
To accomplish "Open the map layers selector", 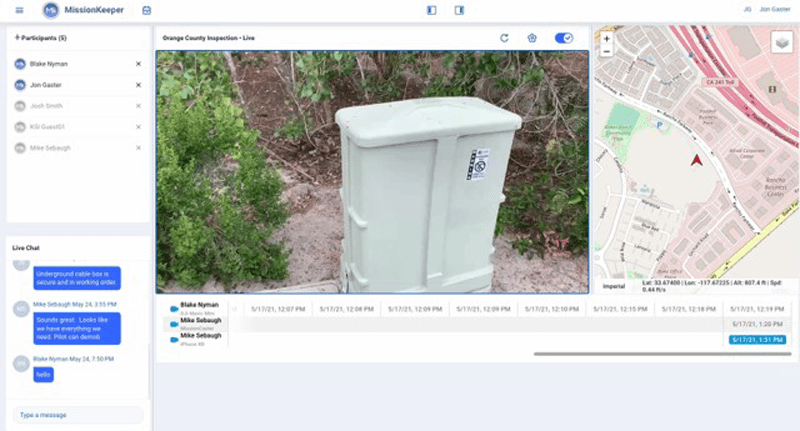I will (782, 42).
